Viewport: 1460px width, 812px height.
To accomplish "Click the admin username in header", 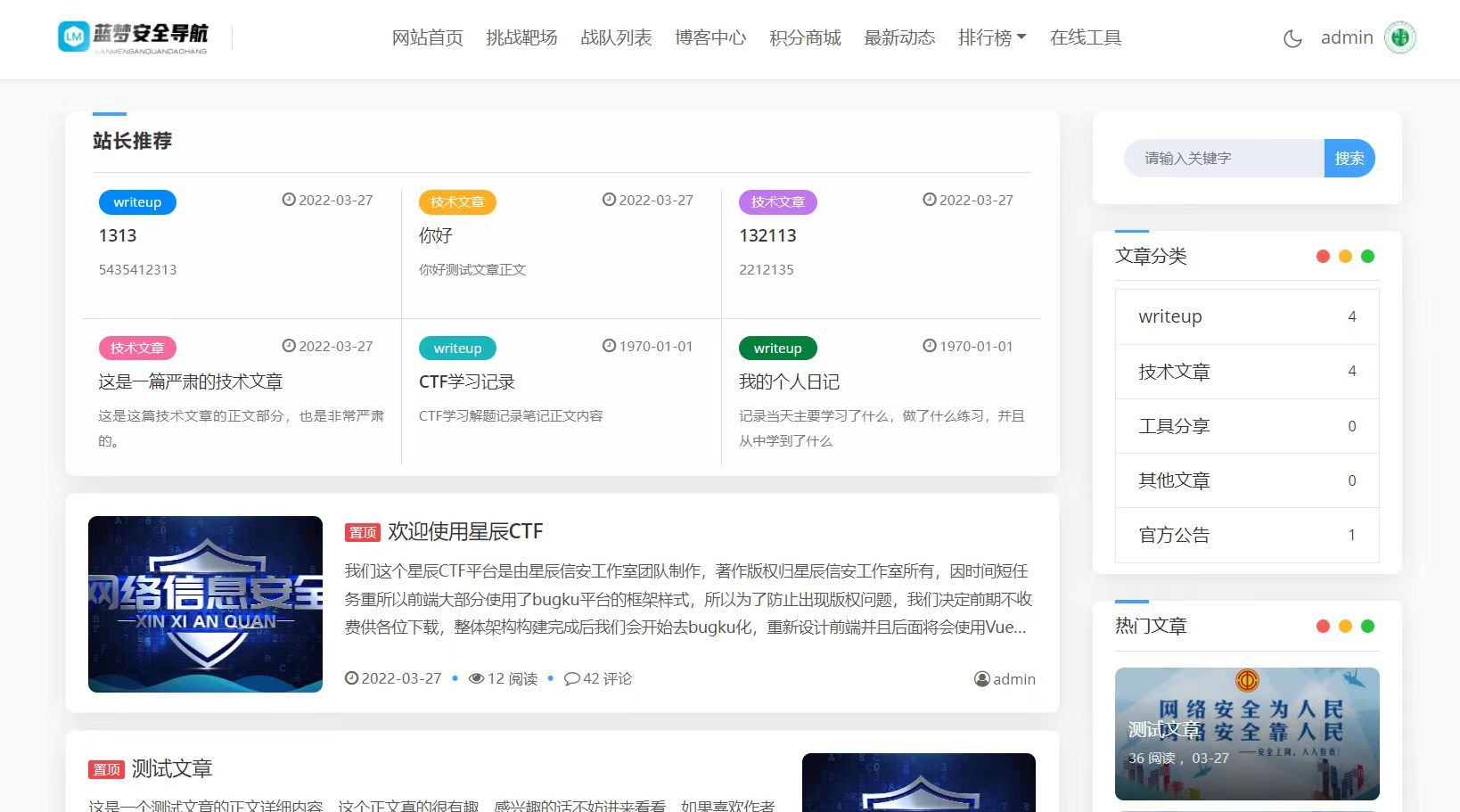I will [x=1347, y=37].
